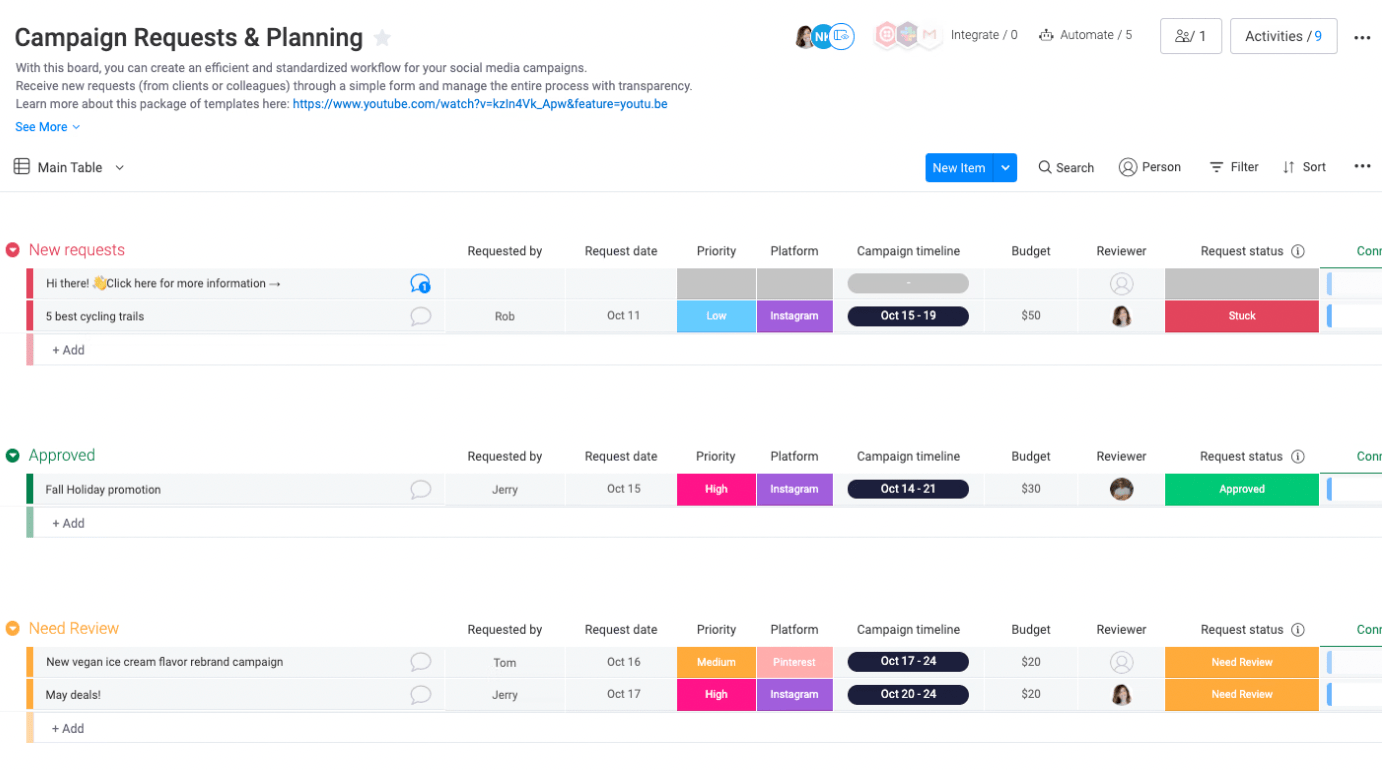Image resolution: width=1382 pixels, height=770 pixels.
Task: Open the New Item dropdown arrow
Action: [1005, 168]
